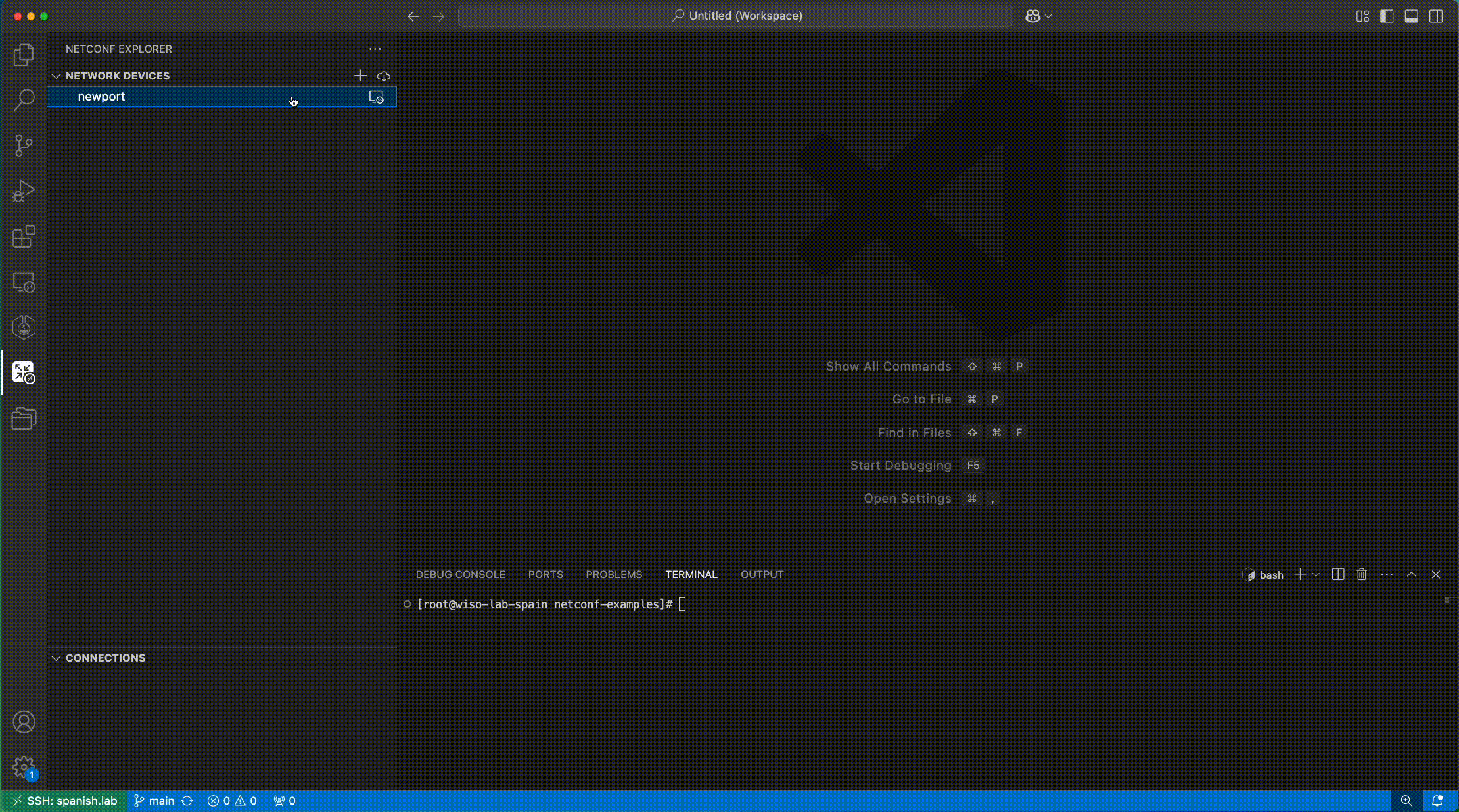Open the Source Control view

pyautogui.click(x=24, y=145)
